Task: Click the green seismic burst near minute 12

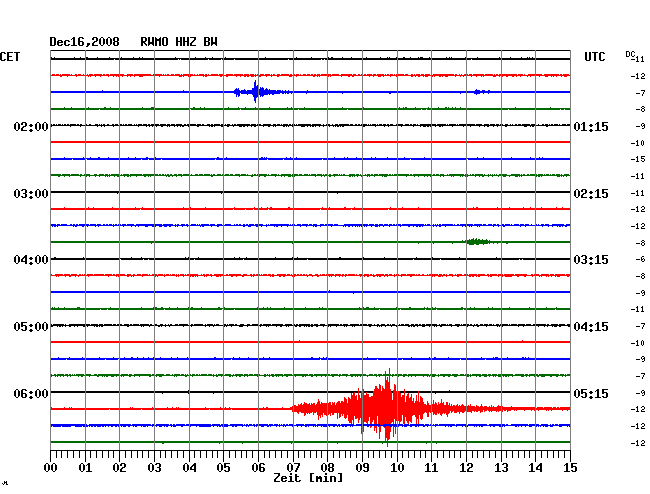Action: 478,242
